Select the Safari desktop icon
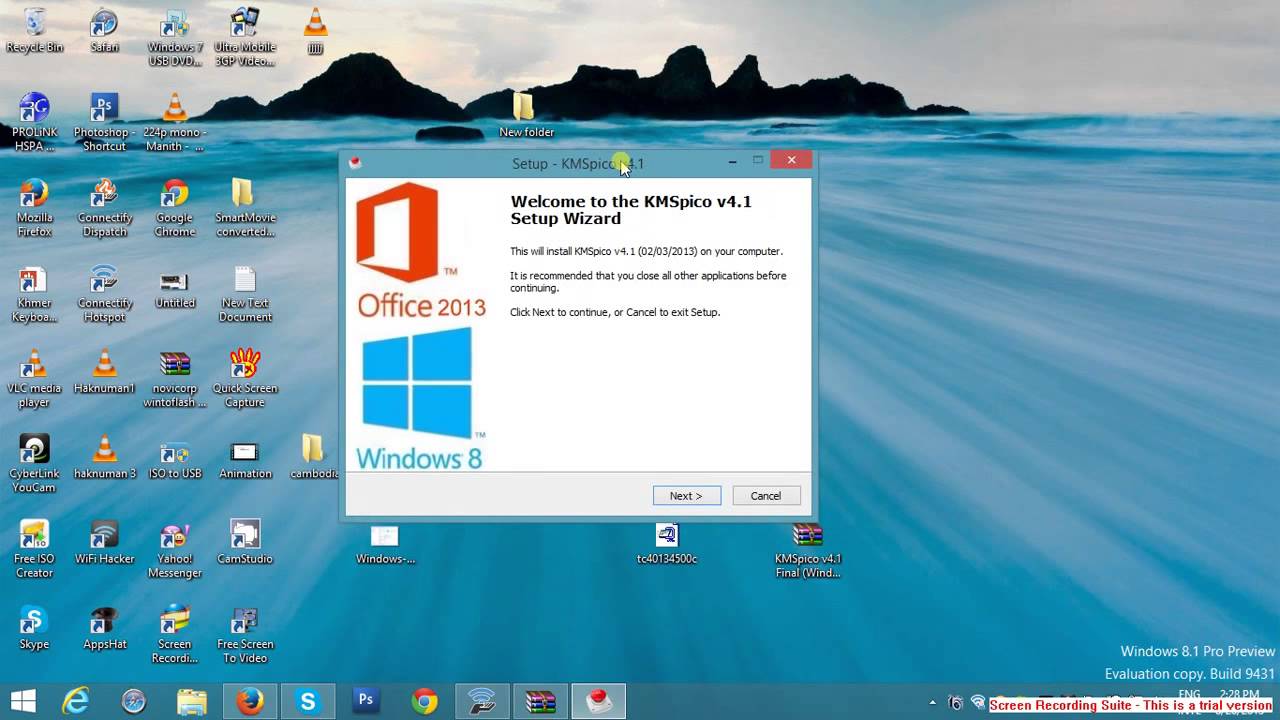The width and height of the screenshot is (1280, 720). tap(104, 29)
